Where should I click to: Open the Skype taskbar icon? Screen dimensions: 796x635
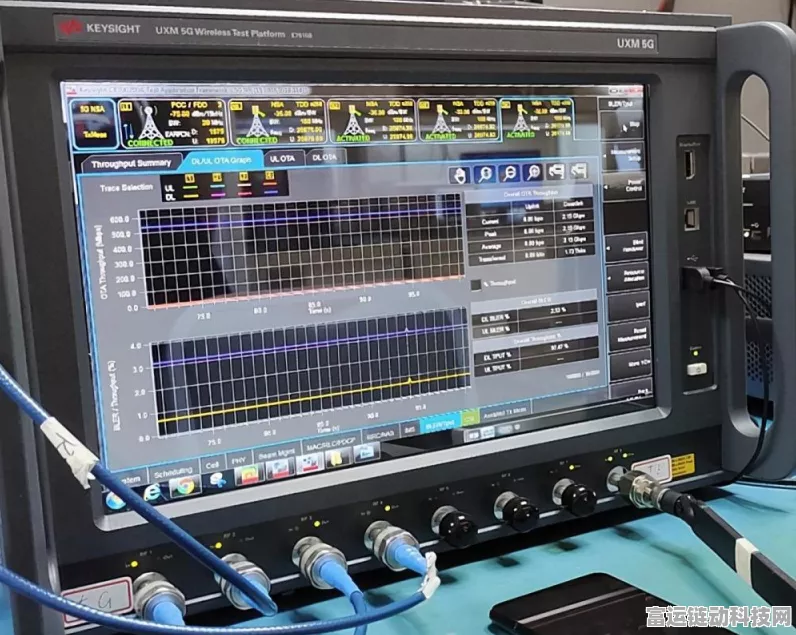(x=218, y=479)
